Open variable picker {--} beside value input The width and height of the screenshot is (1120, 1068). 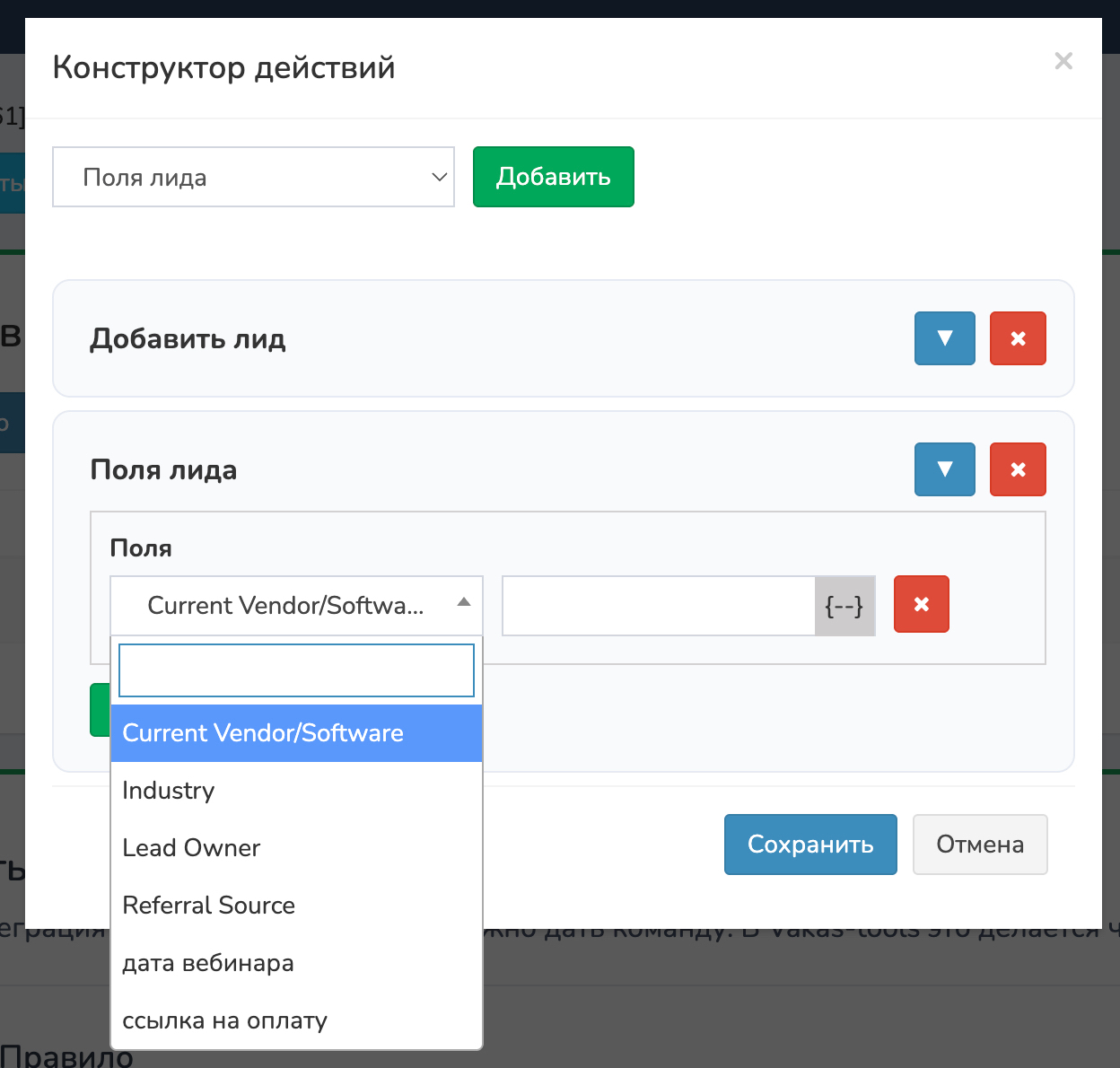(844, 607)
